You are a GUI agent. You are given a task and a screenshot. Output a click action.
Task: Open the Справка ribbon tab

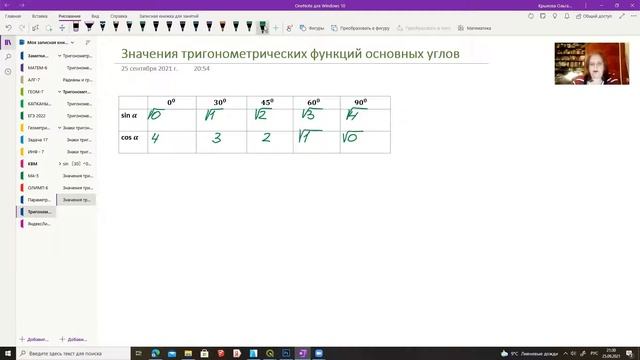[119, 16]
